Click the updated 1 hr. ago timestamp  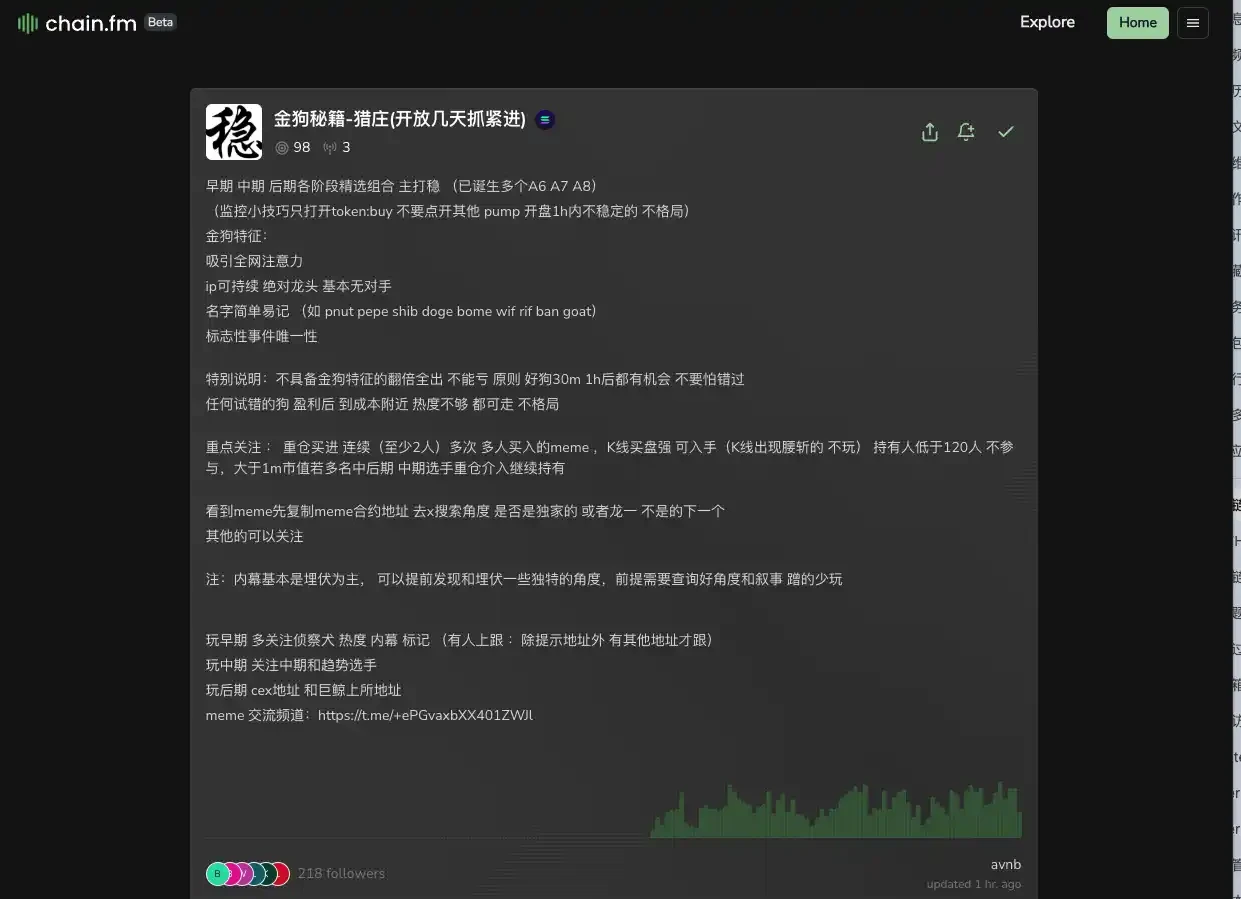coord(971,884)
